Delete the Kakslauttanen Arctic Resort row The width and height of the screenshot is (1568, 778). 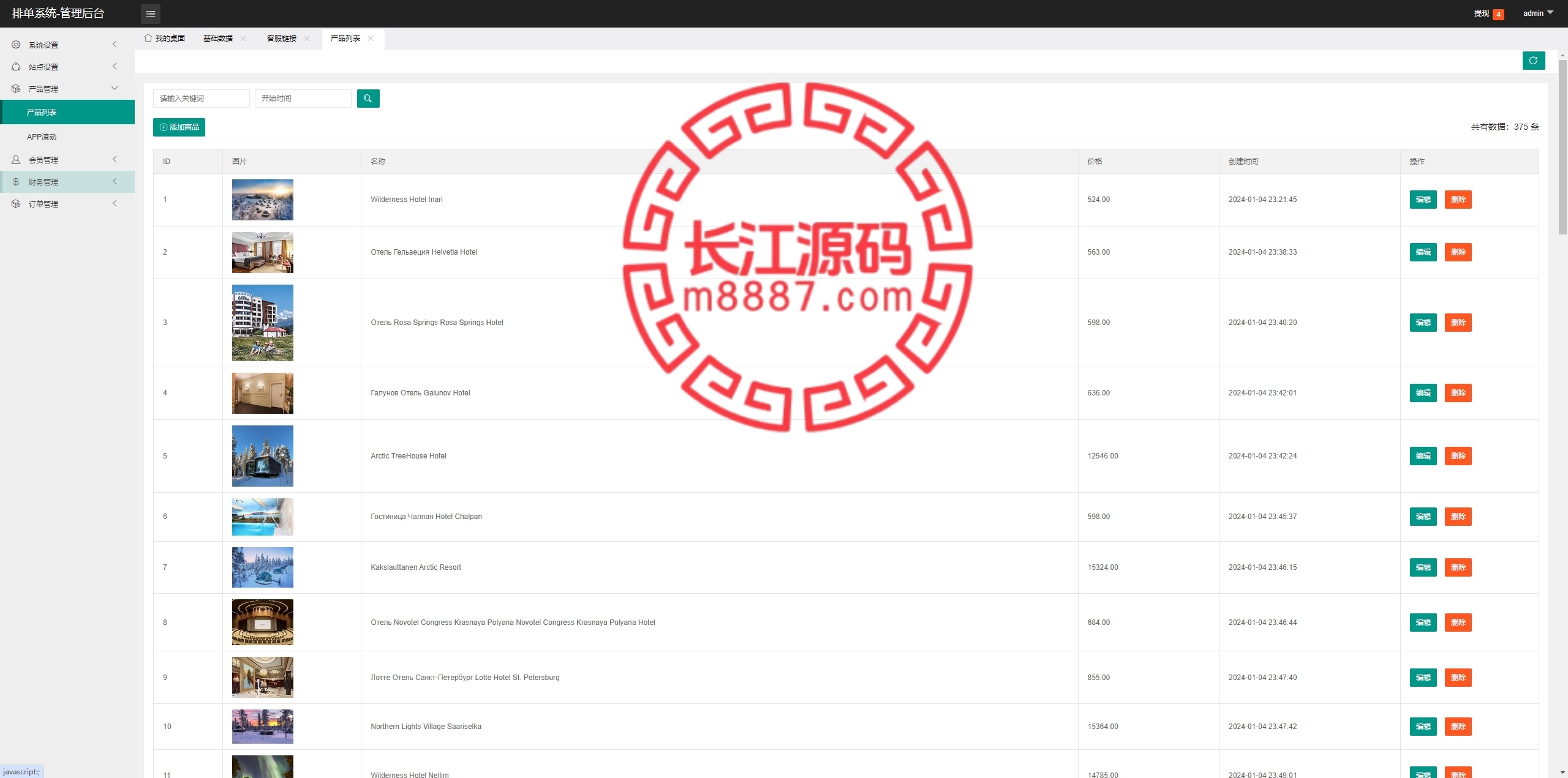point(1458,567)
